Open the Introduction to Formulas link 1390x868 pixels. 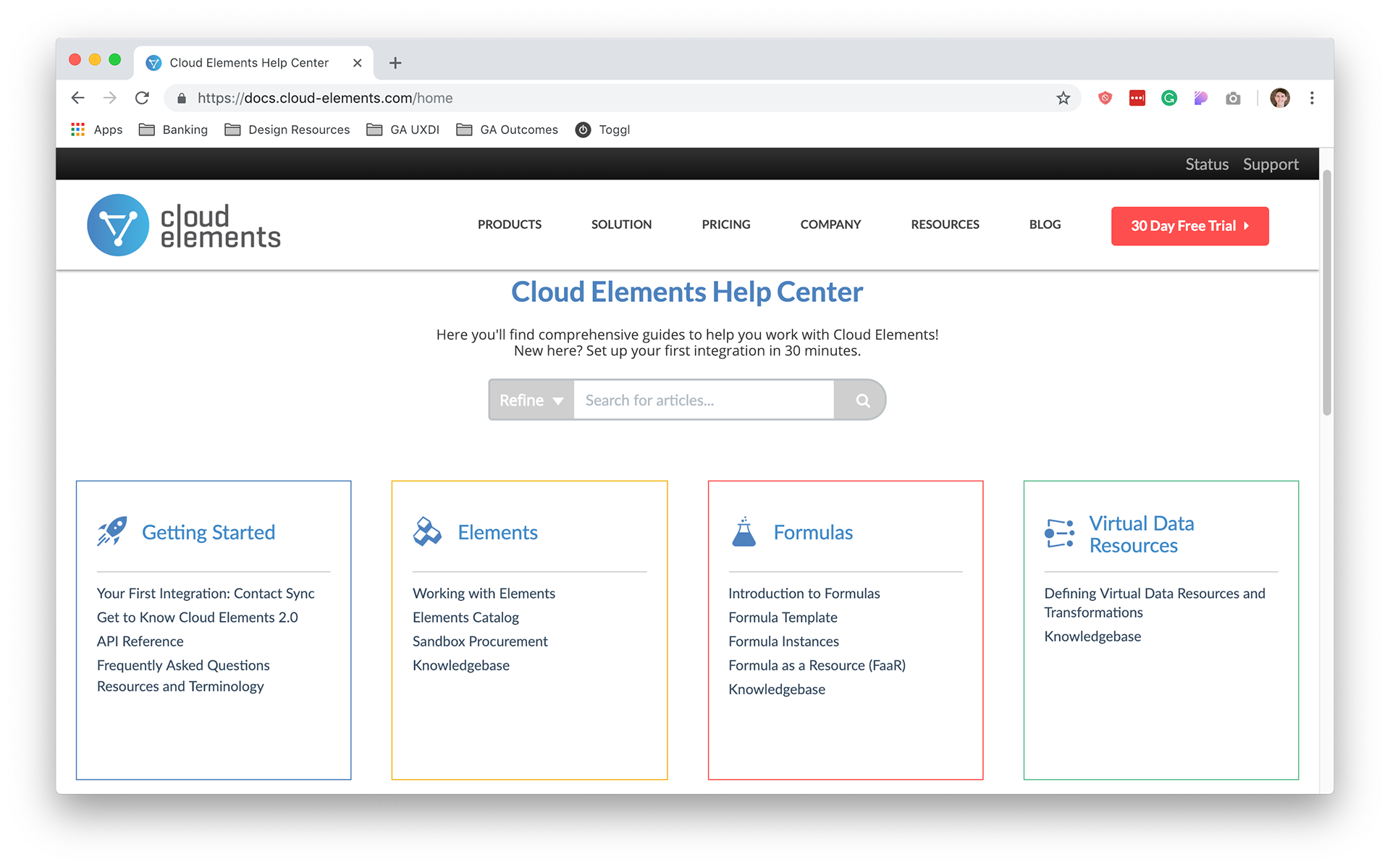[x=804, y=594]
